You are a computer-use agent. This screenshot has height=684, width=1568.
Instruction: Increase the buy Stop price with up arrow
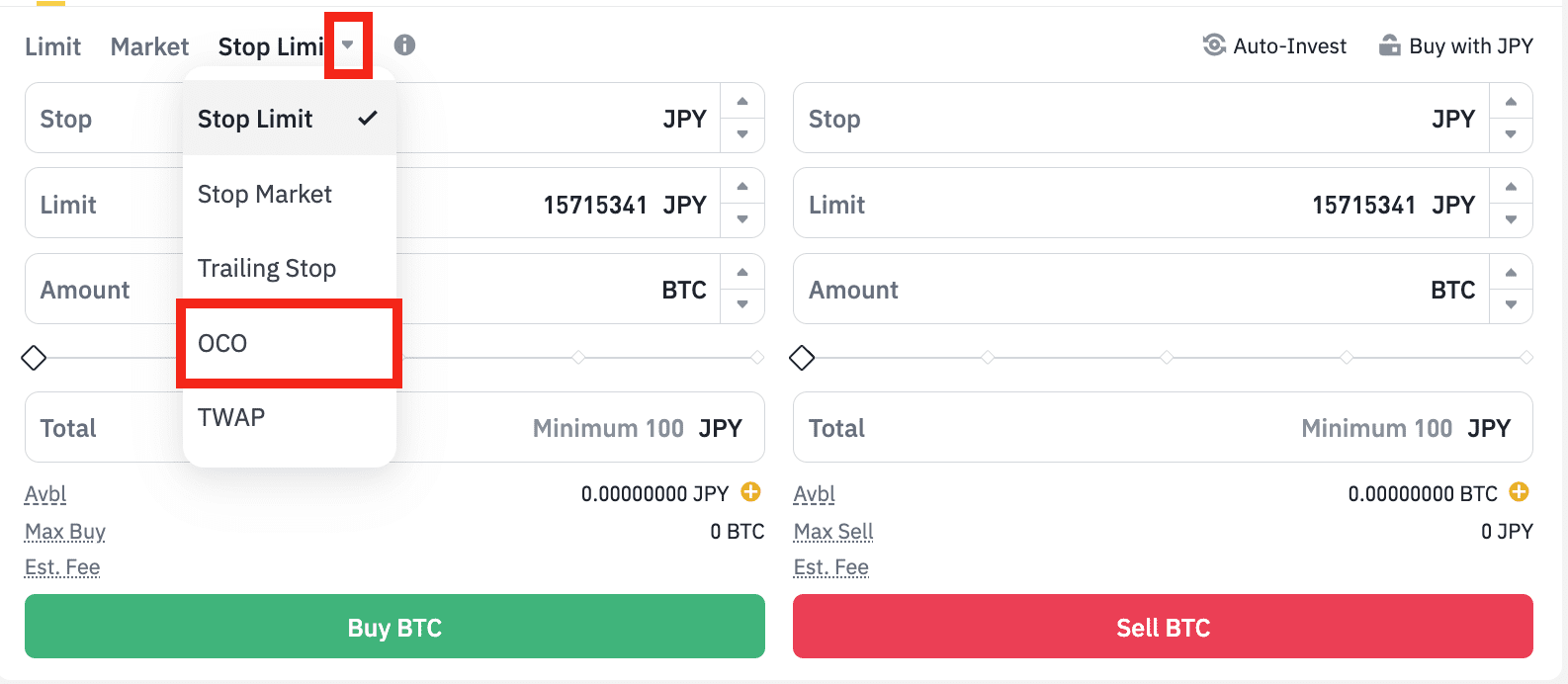(x=742, y=102)
